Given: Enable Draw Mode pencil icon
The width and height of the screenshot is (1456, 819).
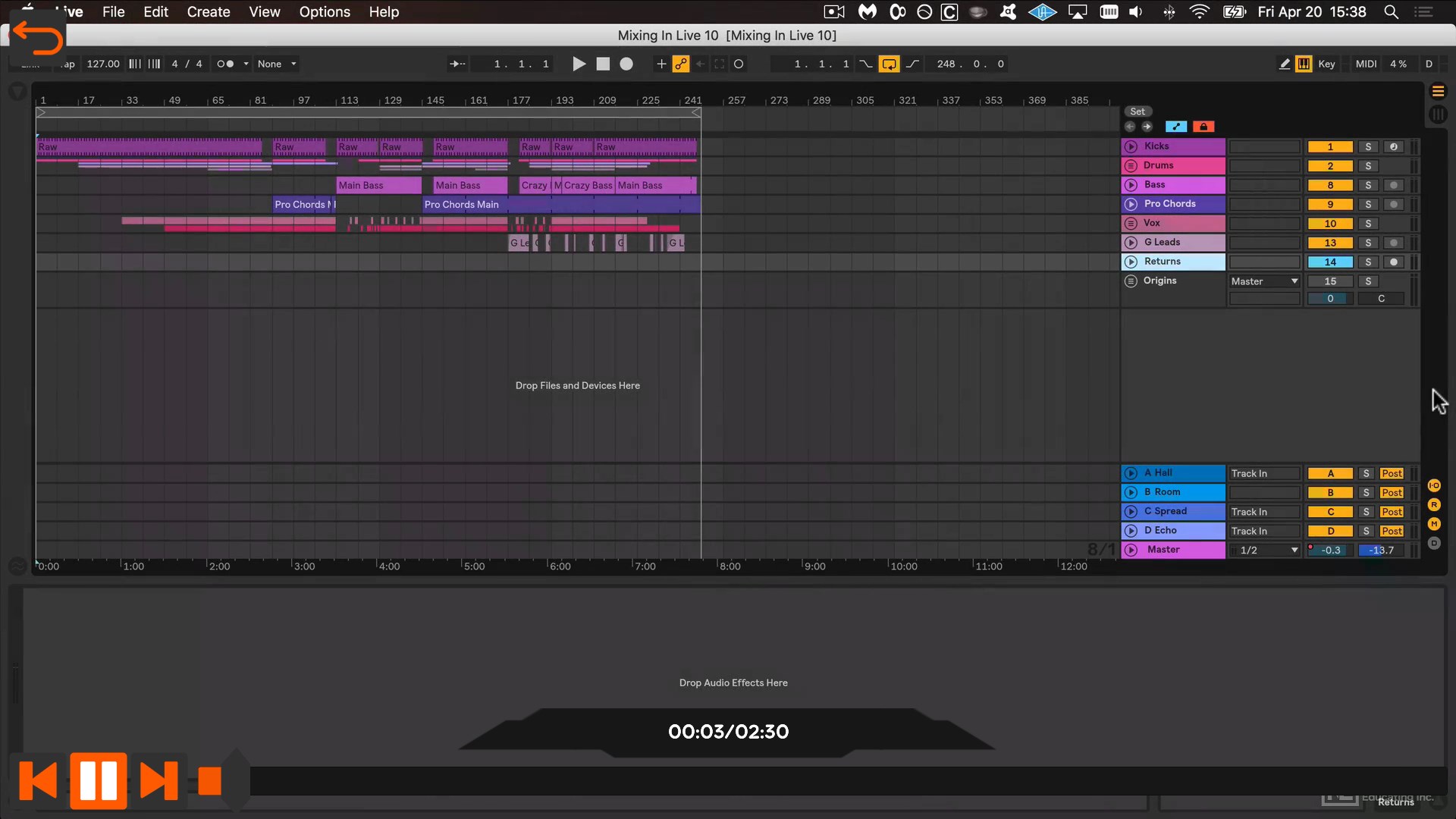Looking at the screenshot, I should coord(1284,64).
